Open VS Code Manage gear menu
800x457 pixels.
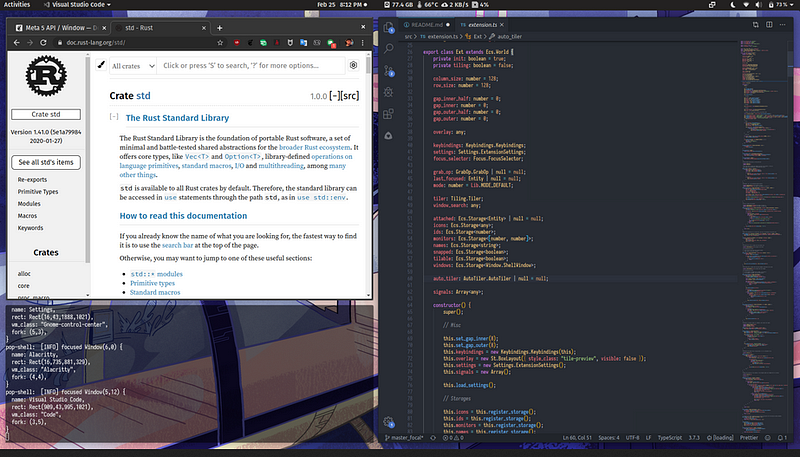coord(388,422)
